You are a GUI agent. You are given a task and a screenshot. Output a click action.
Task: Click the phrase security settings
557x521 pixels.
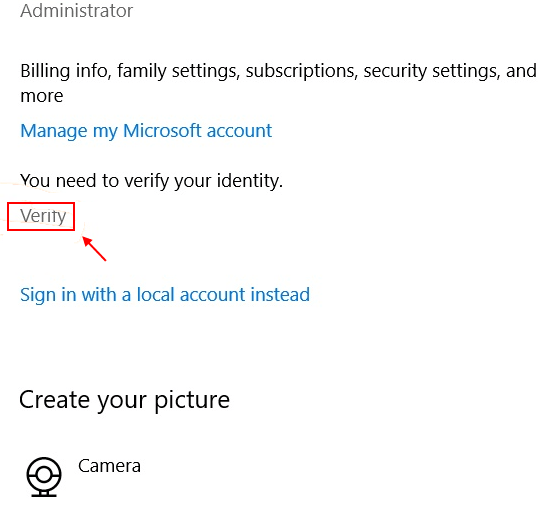click(x=432, y=71)
